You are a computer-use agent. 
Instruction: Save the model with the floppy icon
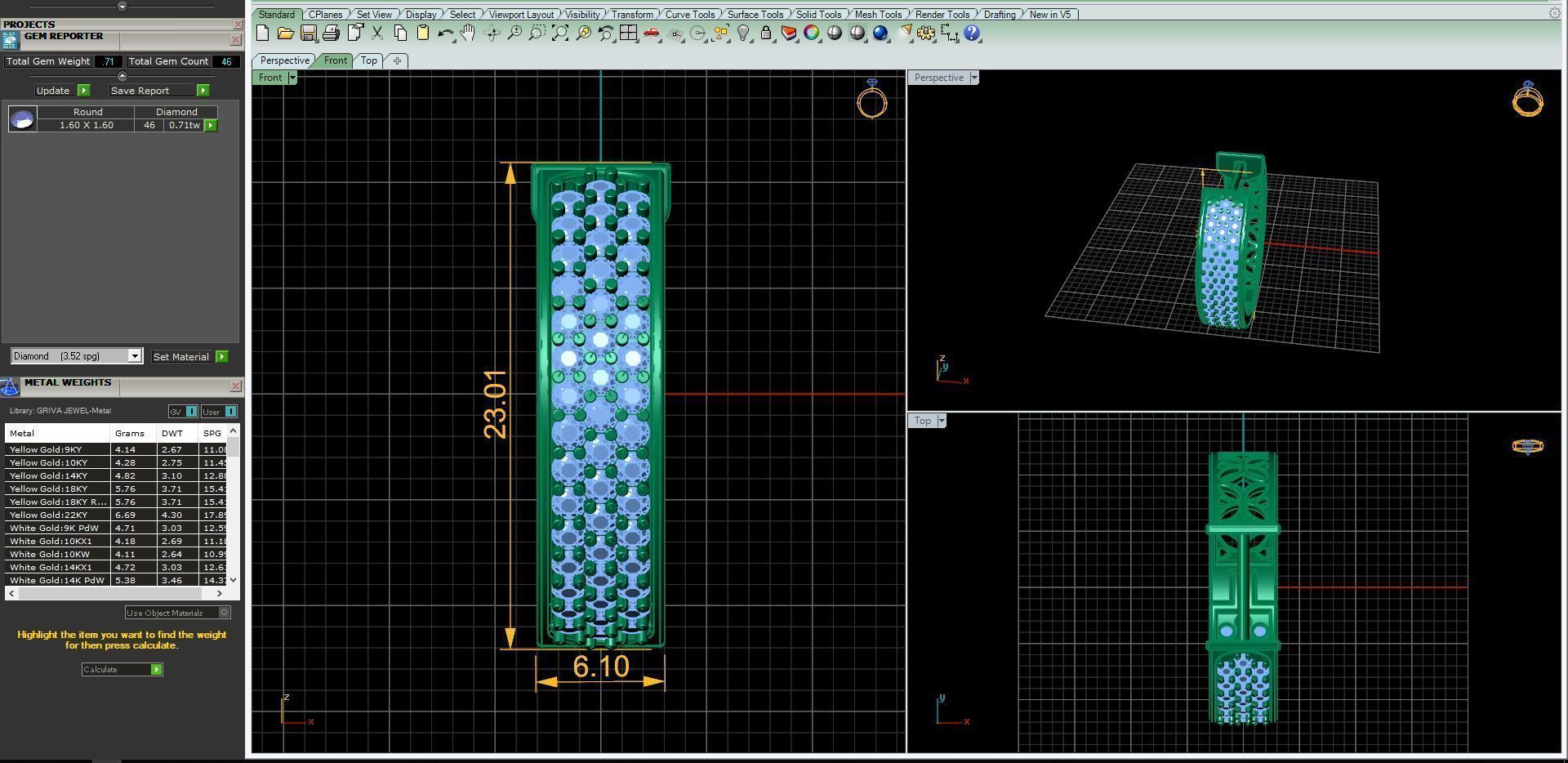tap(308, 33)
